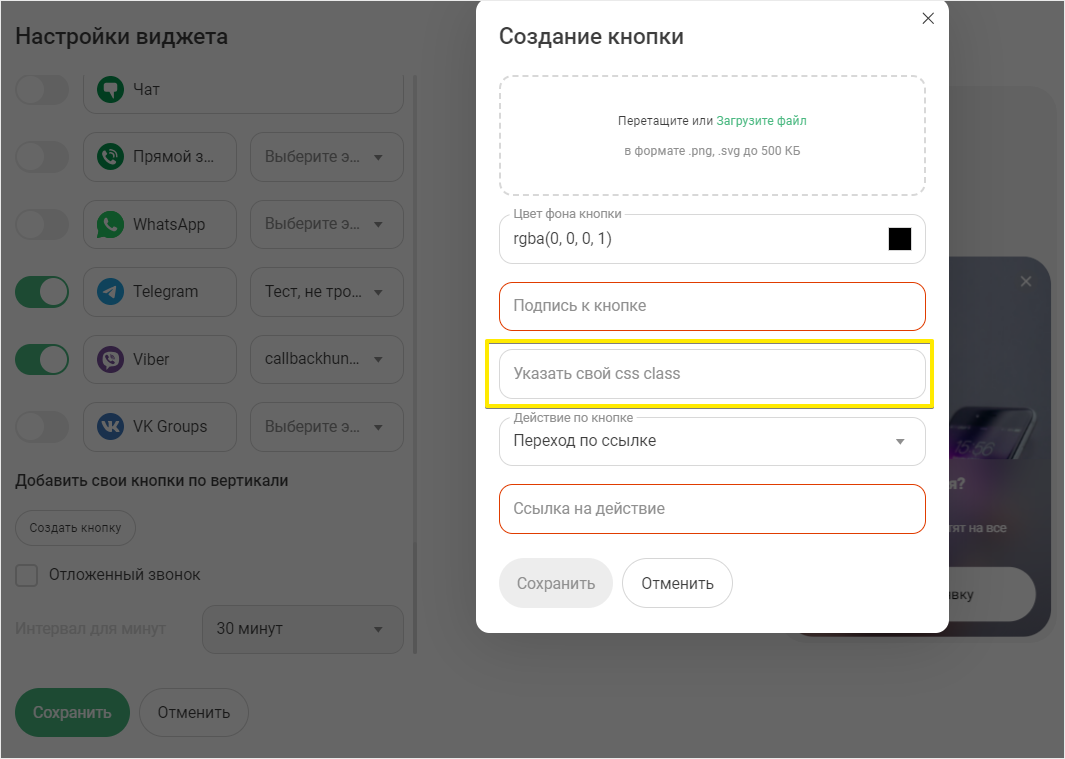Enable the Прямой звонок toggle
The height and width of the screenshot is (759, 1065).
[42, 156]
